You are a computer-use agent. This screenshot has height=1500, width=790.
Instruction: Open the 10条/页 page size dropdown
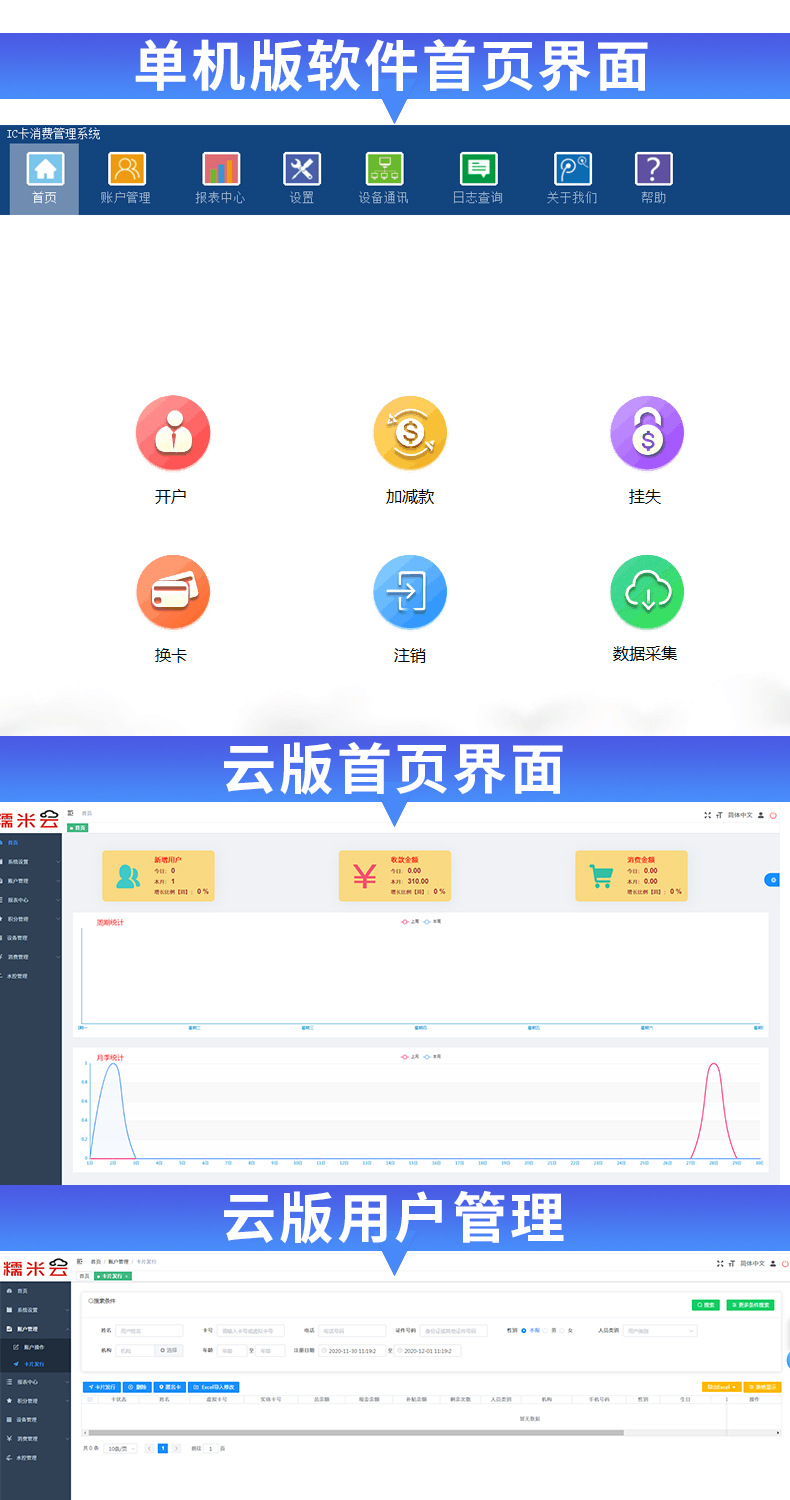tap(121, 1448)
